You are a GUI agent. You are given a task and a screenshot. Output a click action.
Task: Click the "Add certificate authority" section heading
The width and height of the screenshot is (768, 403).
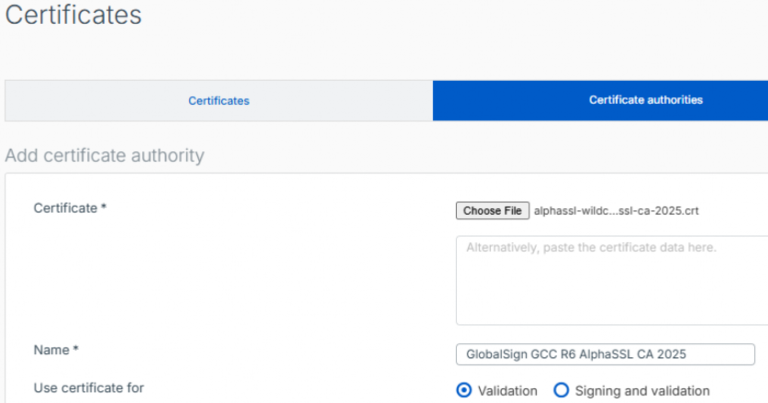click(x=104, y=156)
